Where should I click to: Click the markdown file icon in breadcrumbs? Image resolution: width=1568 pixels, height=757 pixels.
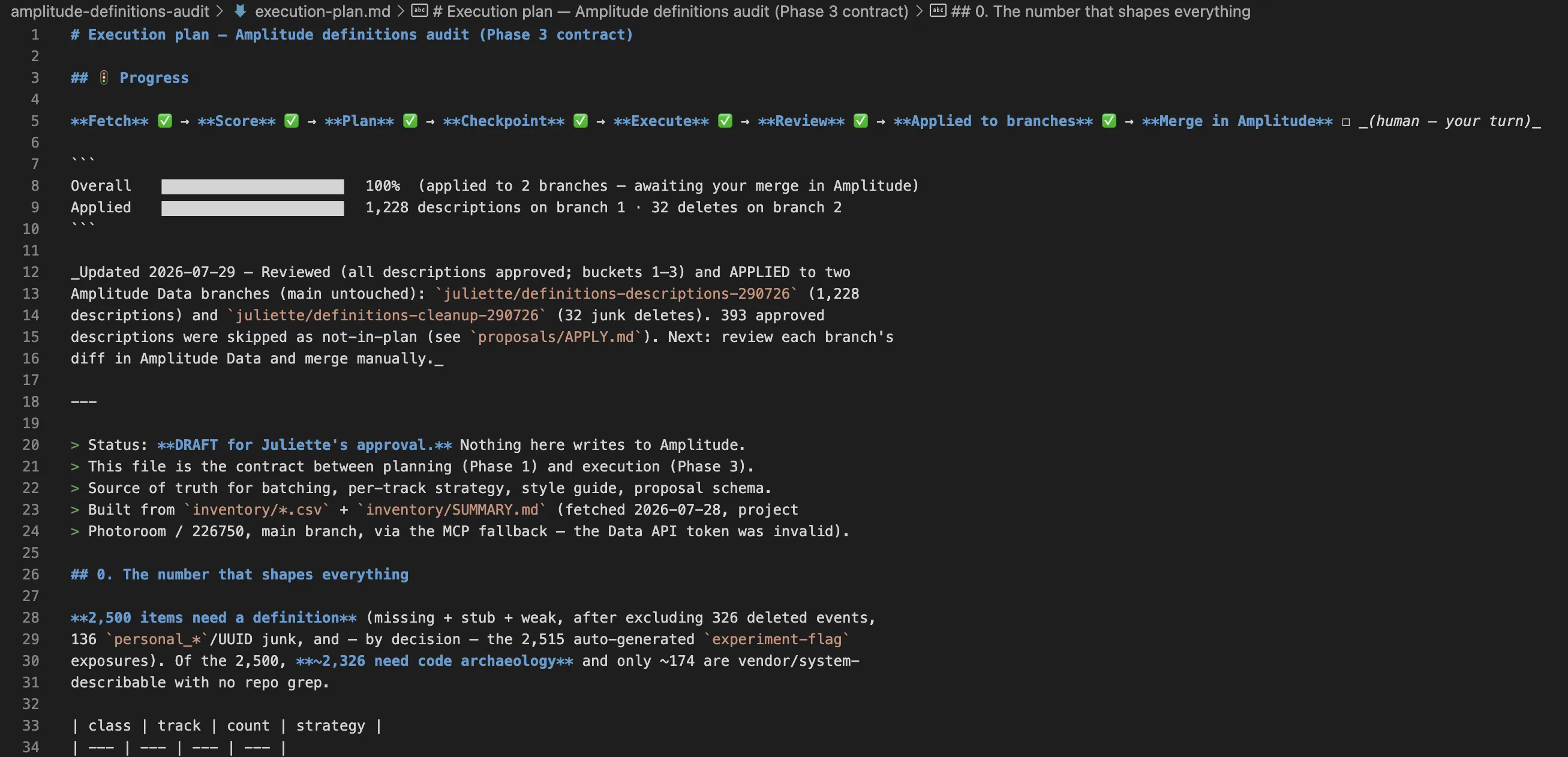click(x=241, y=11)
